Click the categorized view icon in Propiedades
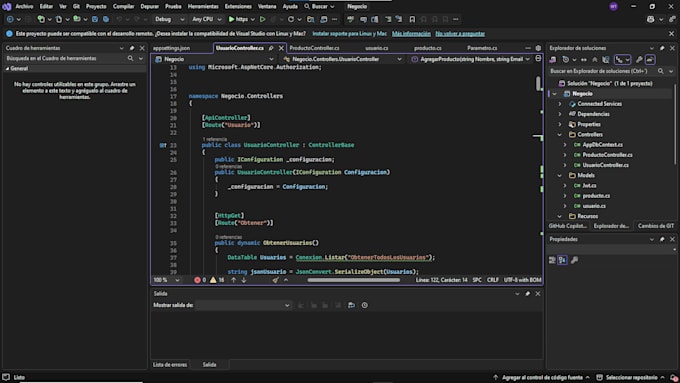 (552, 260)
